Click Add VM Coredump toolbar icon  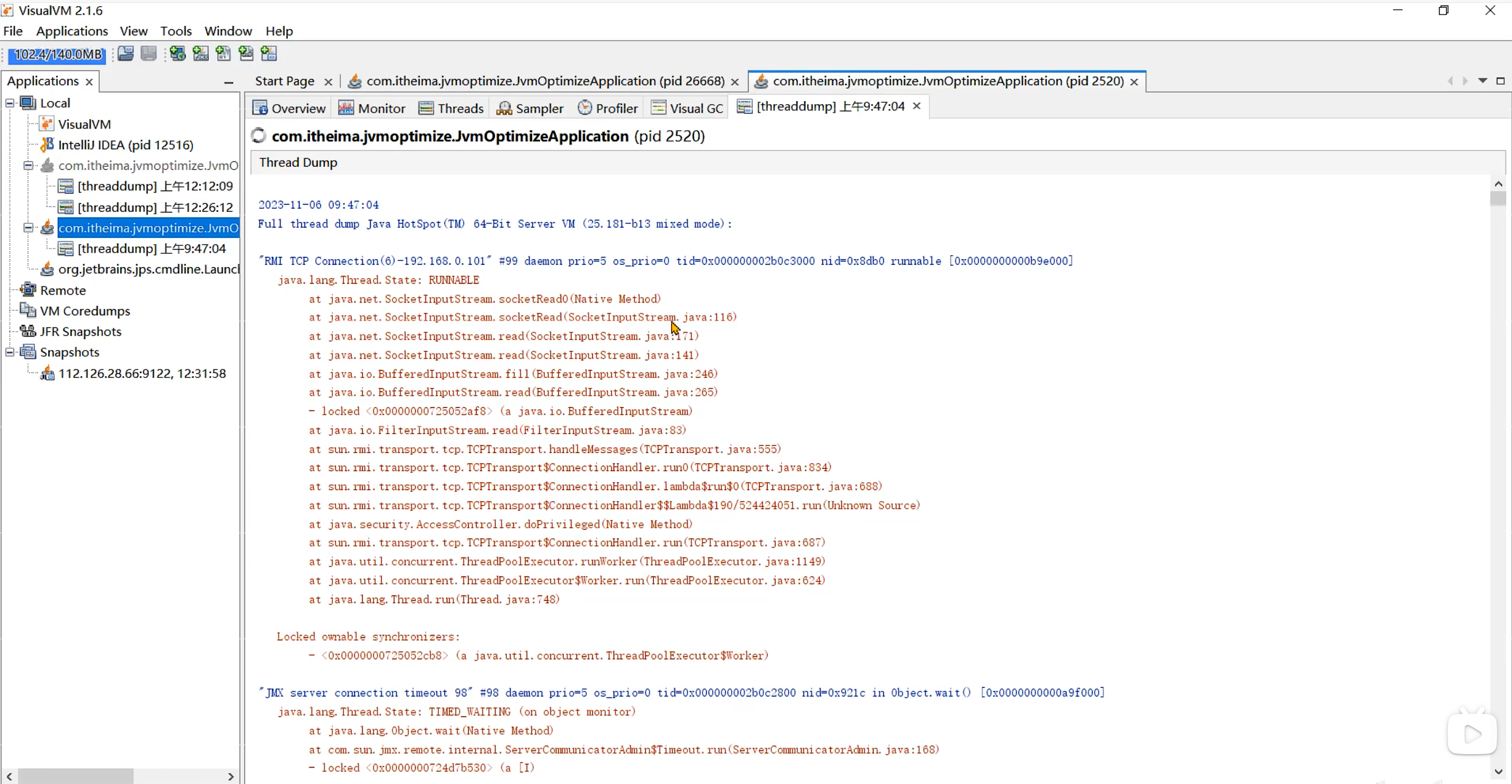coord(223,54)
